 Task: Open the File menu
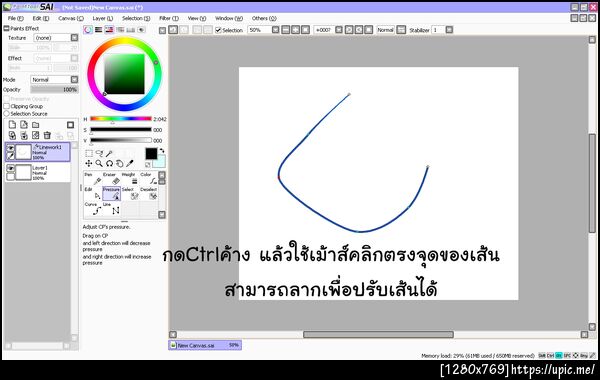(16, 18)
